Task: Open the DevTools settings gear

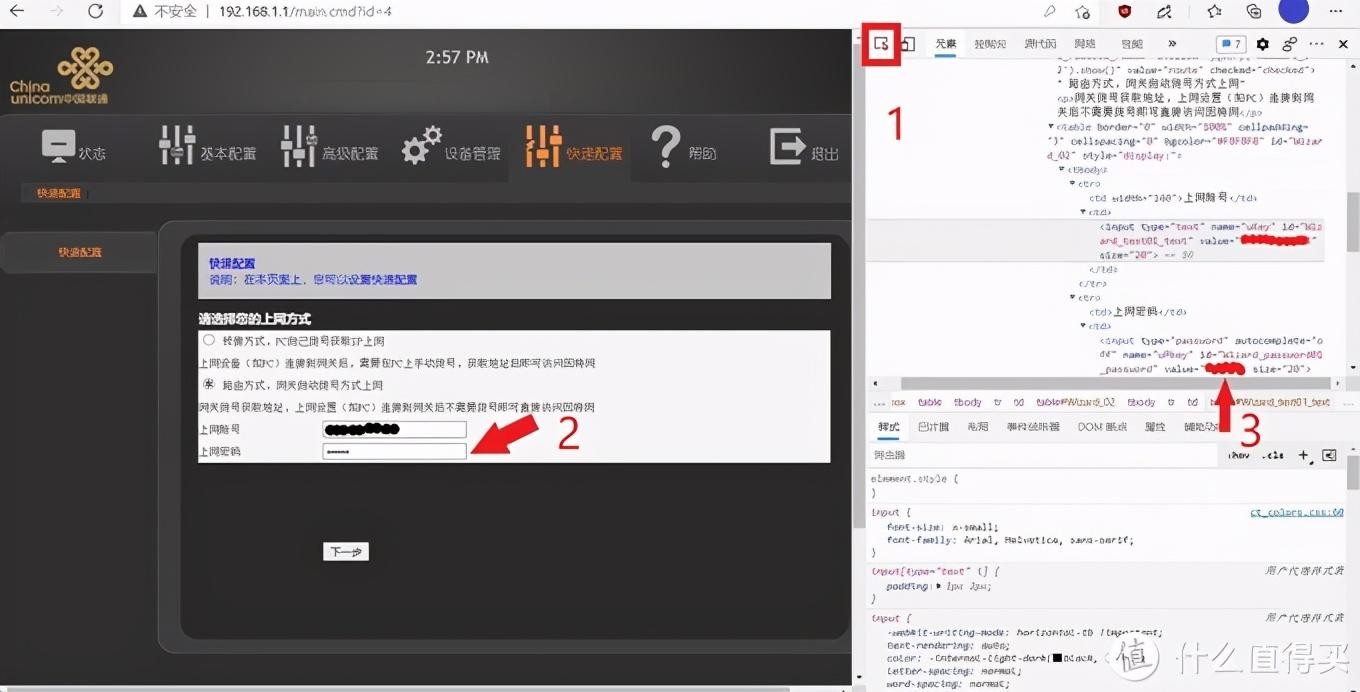Action: (x=1262, y=43)
